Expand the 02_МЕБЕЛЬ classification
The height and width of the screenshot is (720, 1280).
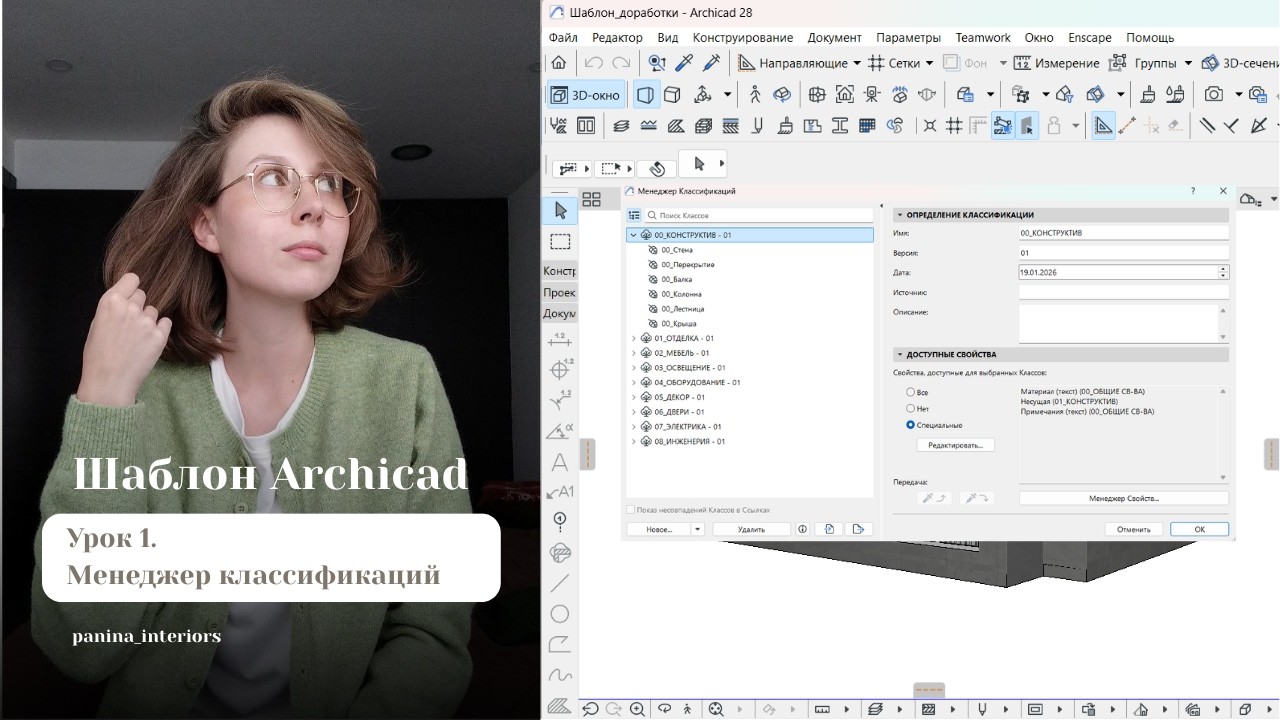pos(633,353)
